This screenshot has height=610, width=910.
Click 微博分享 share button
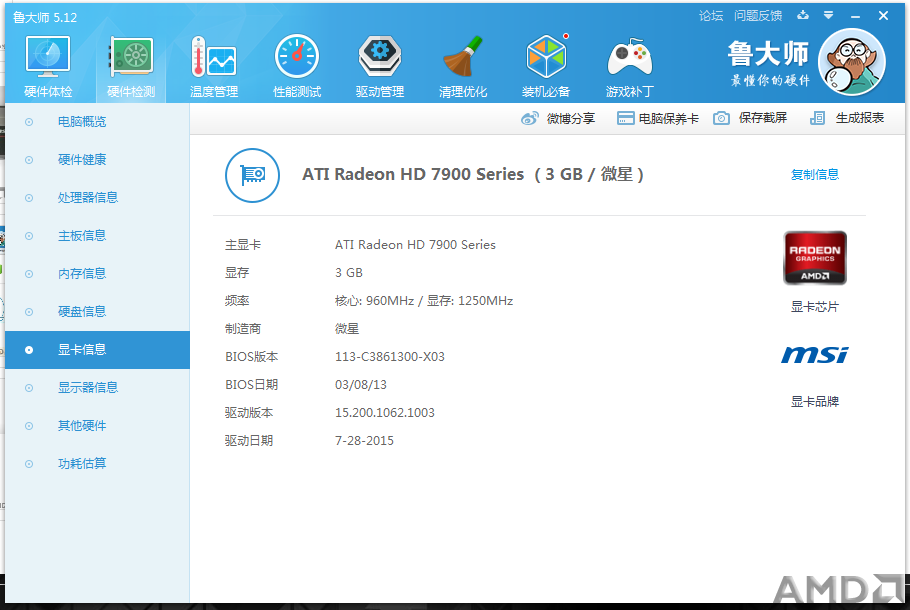click(558, 118)
